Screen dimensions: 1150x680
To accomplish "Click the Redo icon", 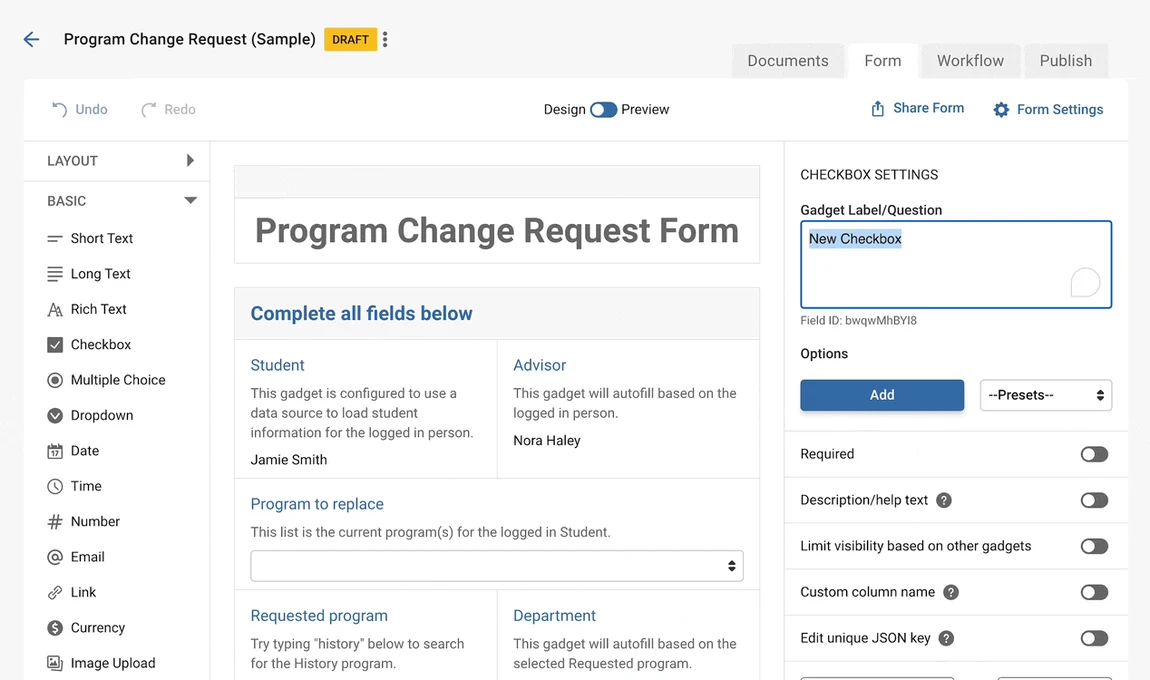I will [148, 109].
